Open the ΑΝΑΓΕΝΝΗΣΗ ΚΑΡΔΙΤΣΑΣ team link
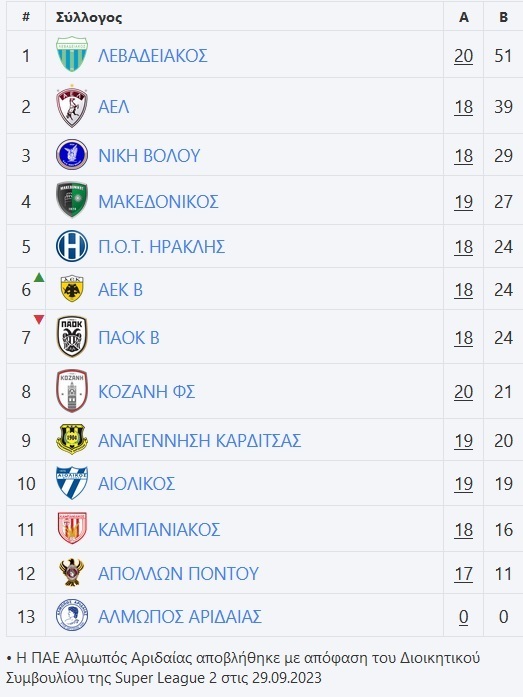 pyautogui.click(x=200, y=441)
